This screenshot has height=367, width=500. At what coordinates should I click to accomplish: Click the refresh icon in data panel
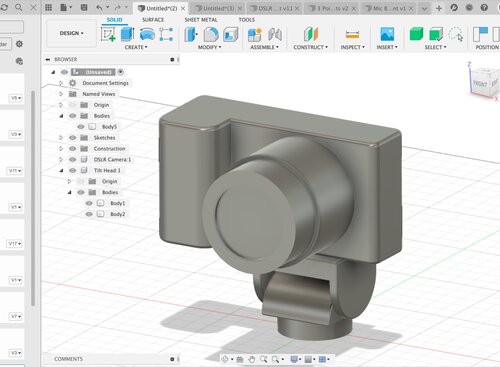click(4, 7)
